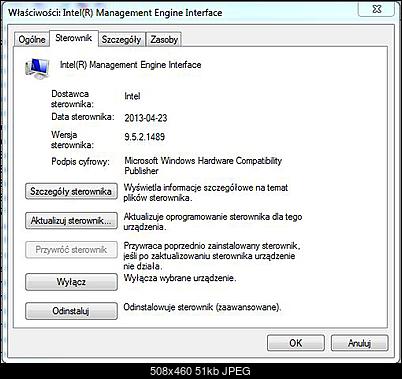This screenshot has width=402, height=379.
Task: Select driver version 9.5.2.1489
Action: point(145,137)
